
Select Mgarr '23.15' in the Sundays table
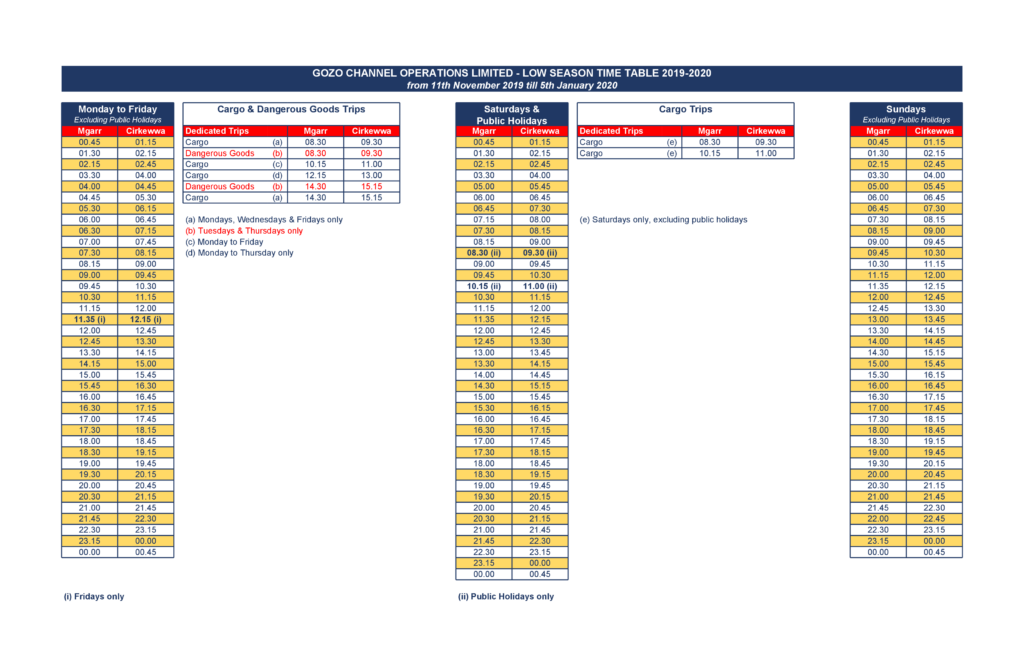click(878, 541)
